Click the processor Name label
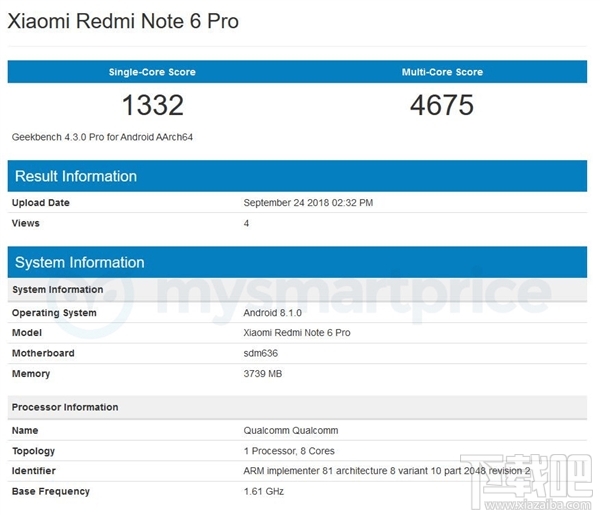Viewport: 600px width, 515px height. [25, 430]
